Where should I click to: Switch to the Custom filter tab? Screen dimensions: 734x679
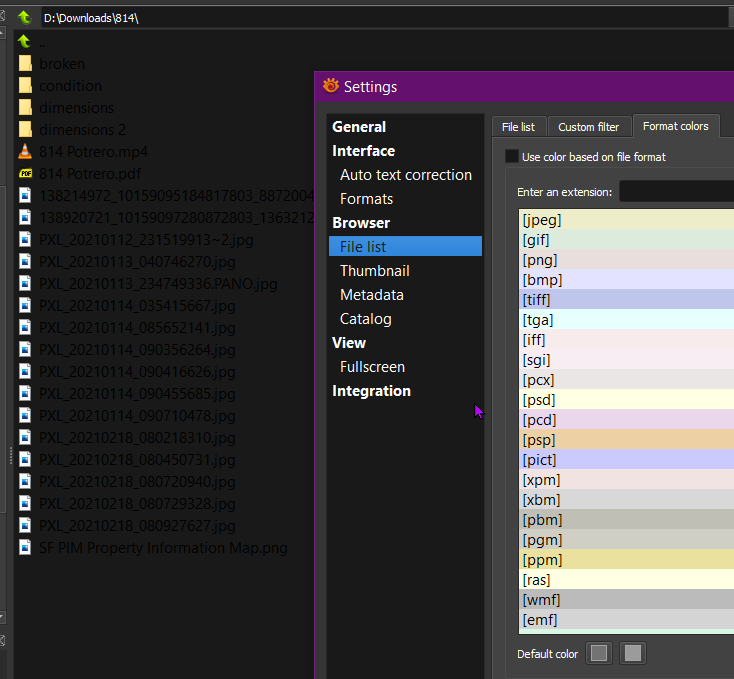[588, 127]
